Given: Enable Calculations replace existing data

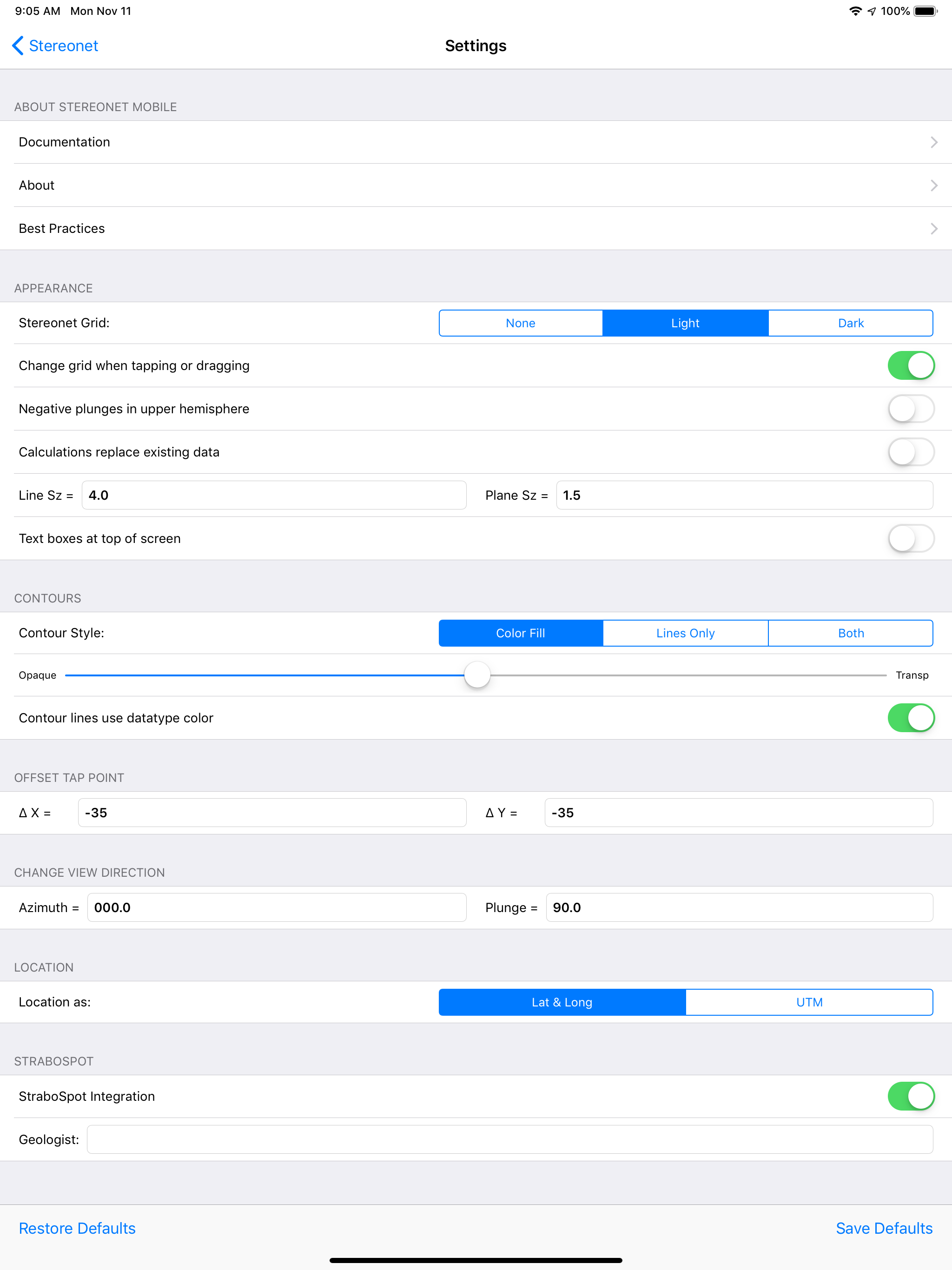Looking at the screenshot, I should point(911,452).
